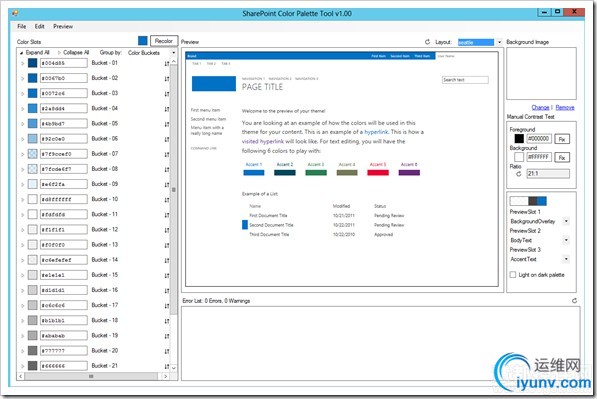
Task: Click the sort arrows icon for Bucket - 06
Action: tap(167, 139)
